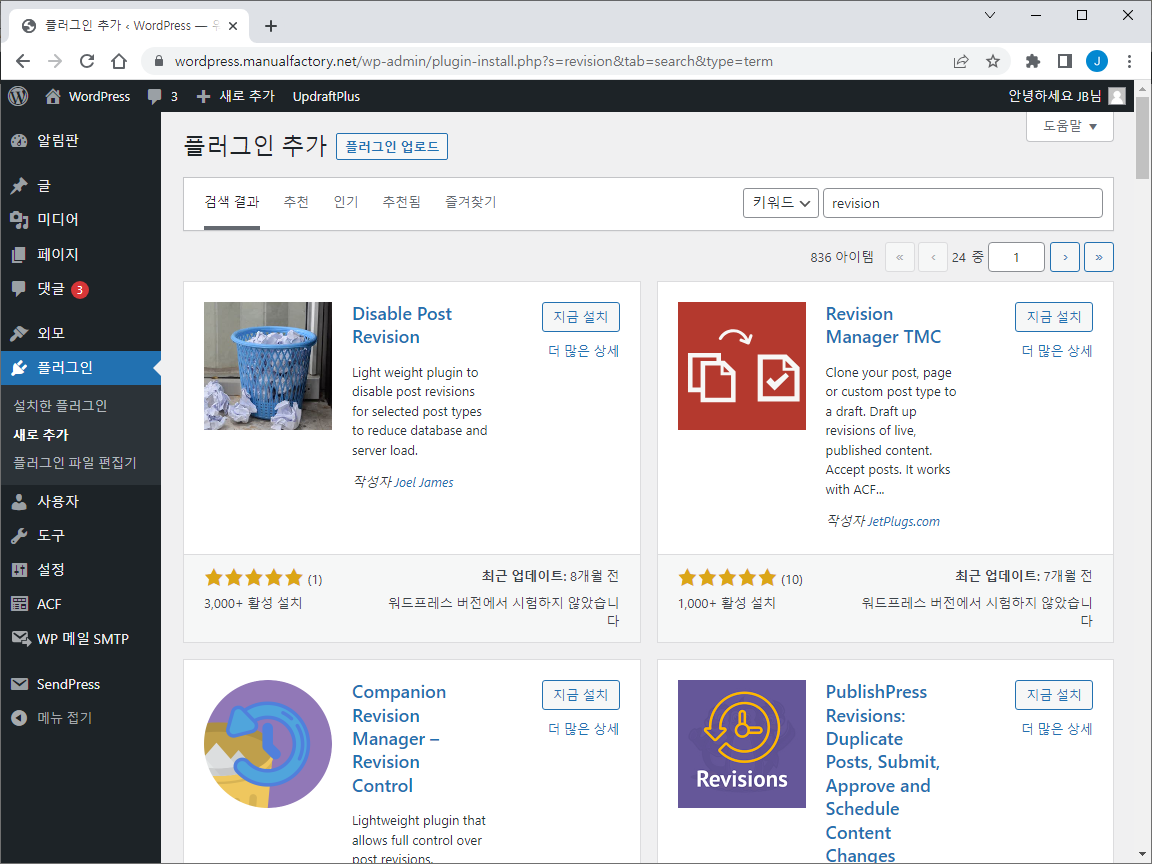Install Companion Revision Manager with 지금 설치
This screenshot has width=1152, height=864.
(x=580, y=695)
